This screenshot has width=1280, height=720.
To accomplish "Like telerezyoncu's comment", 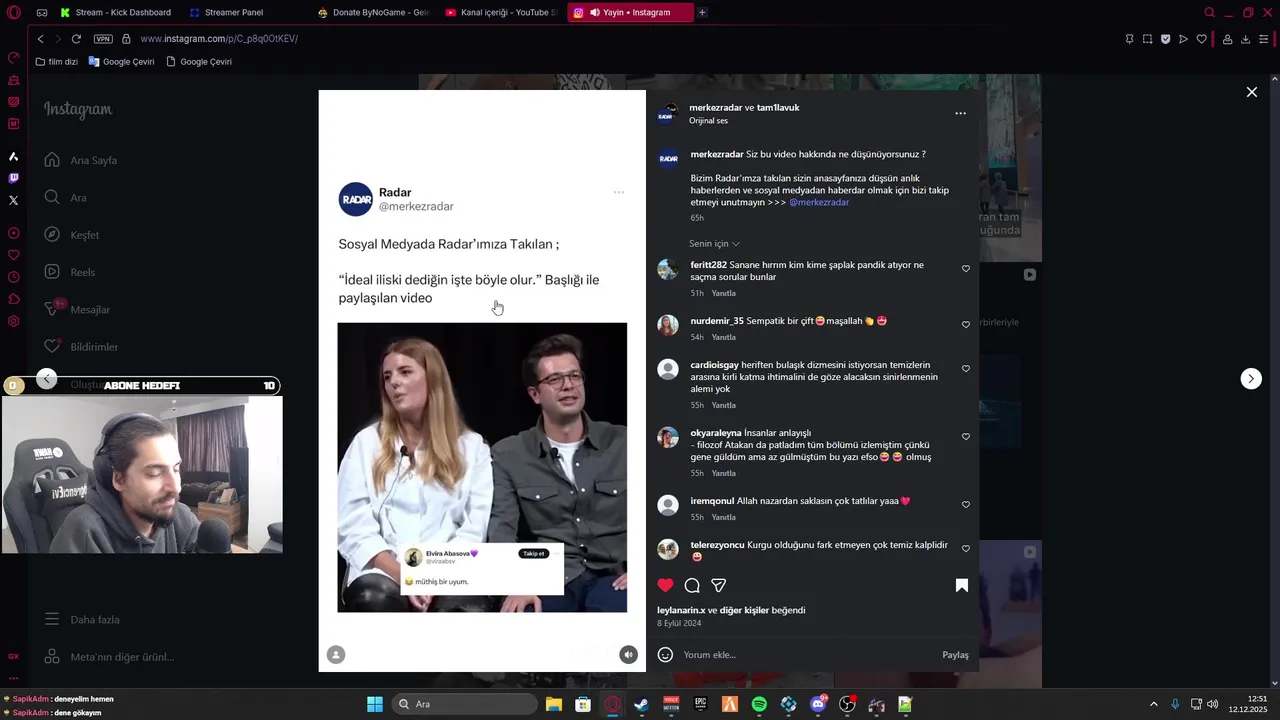I will pos(965,549).
